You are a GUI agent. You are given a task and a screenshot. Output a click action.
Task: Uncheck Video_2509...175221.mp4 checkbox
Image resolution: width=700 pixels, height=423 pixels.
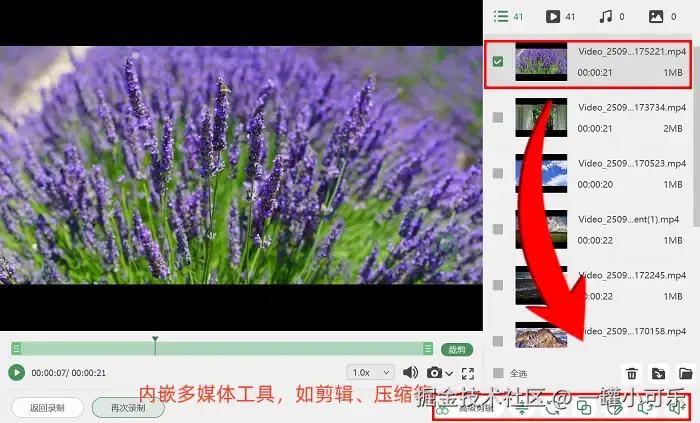coord(498,61)
